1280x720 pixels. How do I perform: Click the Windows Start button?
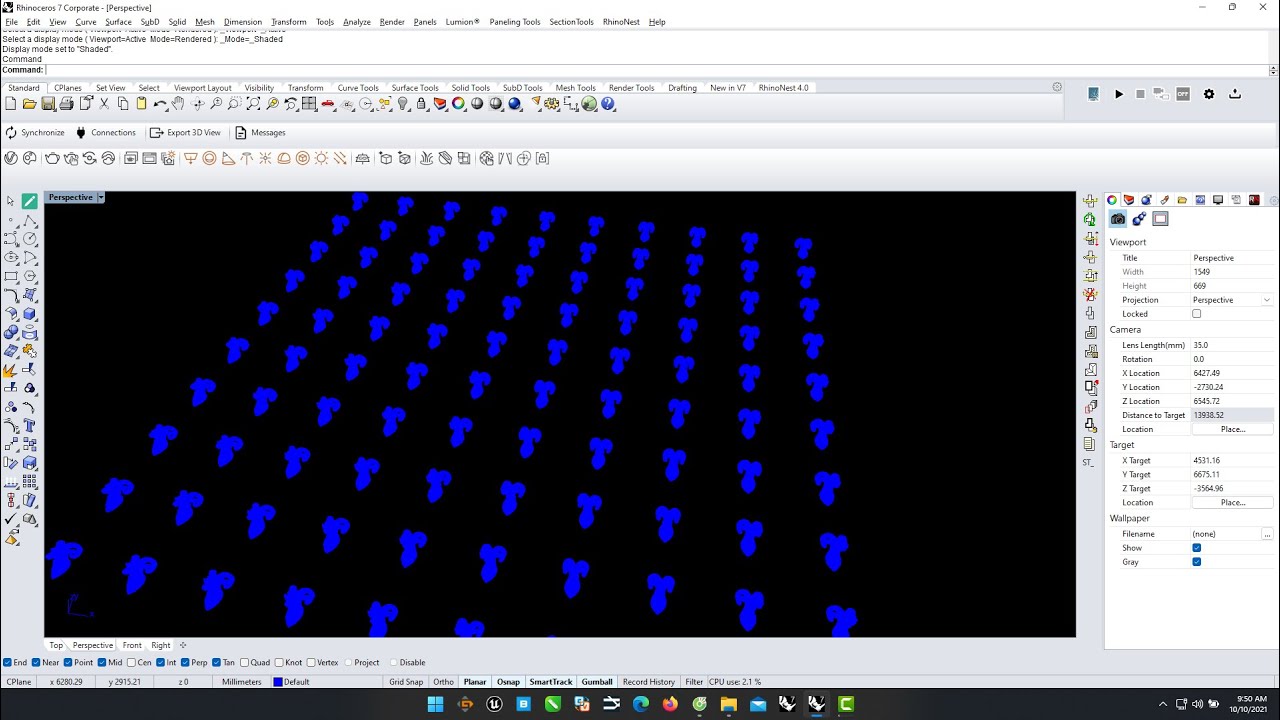[435, 704]
